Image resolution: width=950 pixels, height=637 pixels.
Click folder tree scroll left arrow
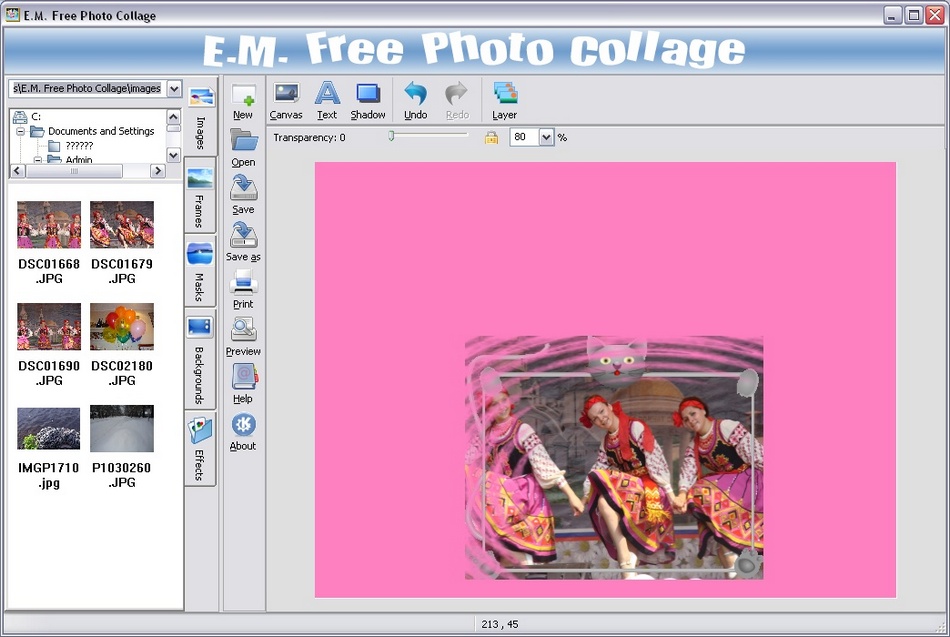pos(18,171)
